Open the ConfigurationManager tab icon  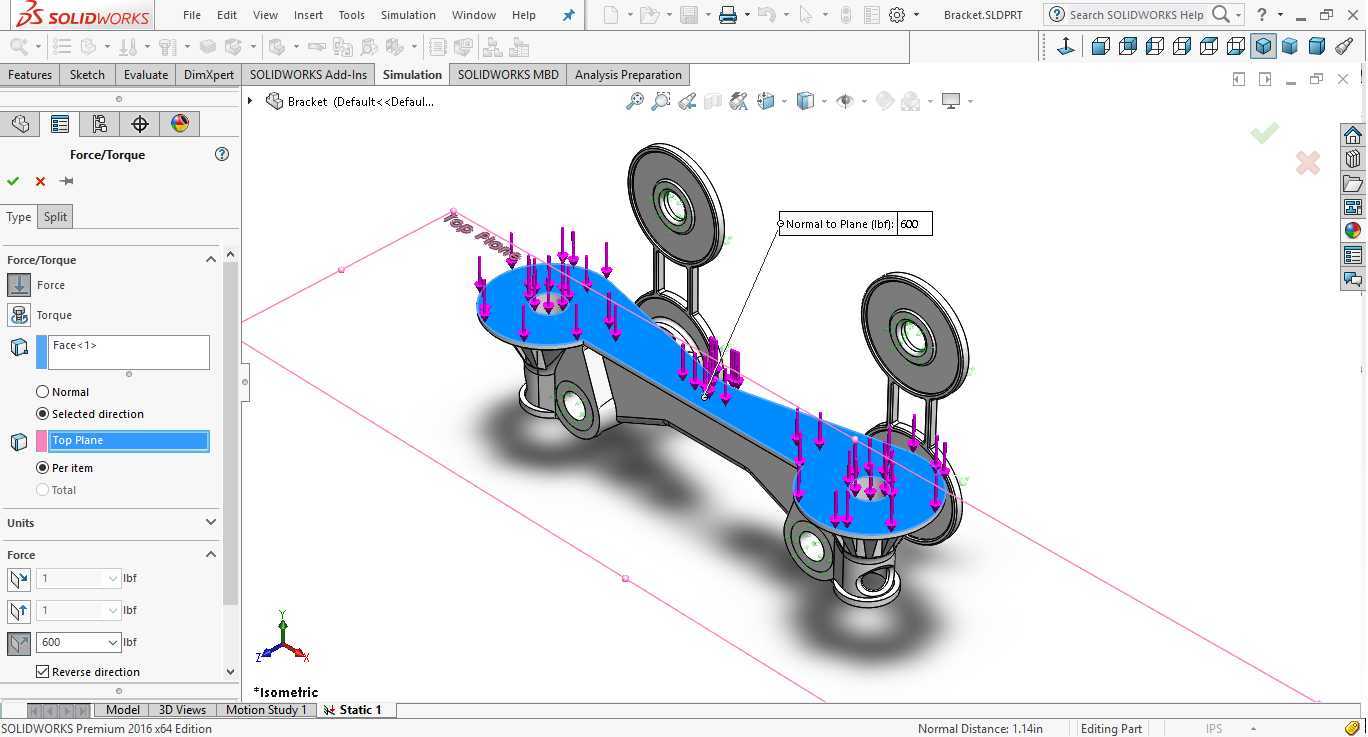pos(99,124)
